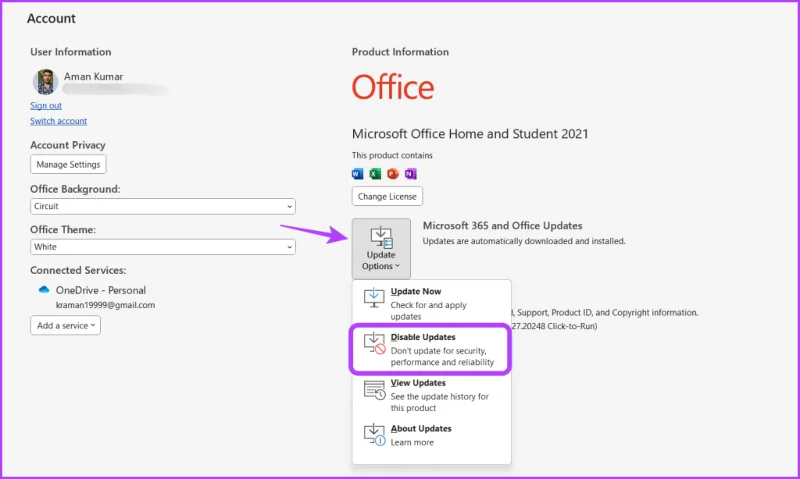Click Aman Kumar's profile picture

45,82
